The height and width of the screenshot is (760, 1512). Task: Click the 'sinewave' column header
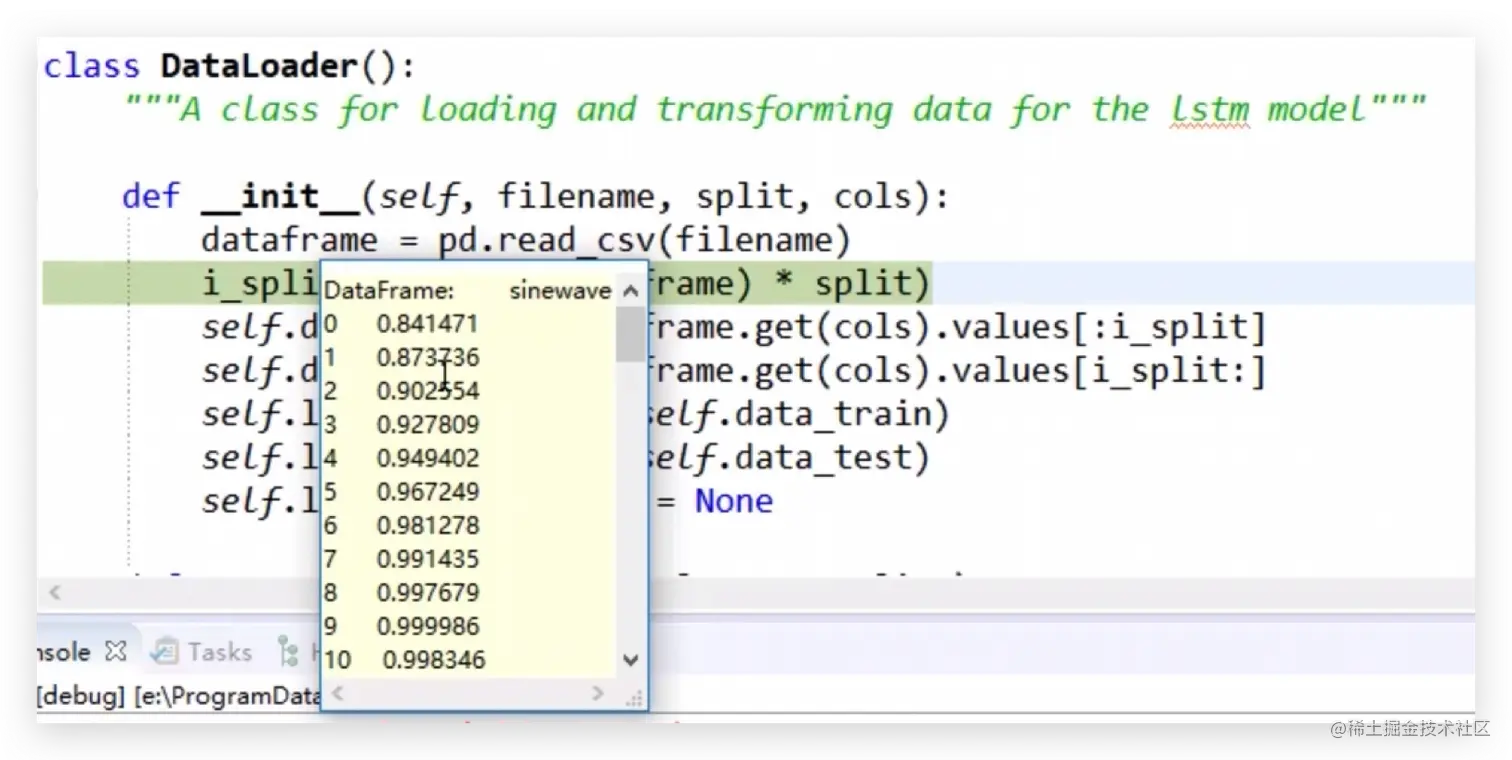560,291
